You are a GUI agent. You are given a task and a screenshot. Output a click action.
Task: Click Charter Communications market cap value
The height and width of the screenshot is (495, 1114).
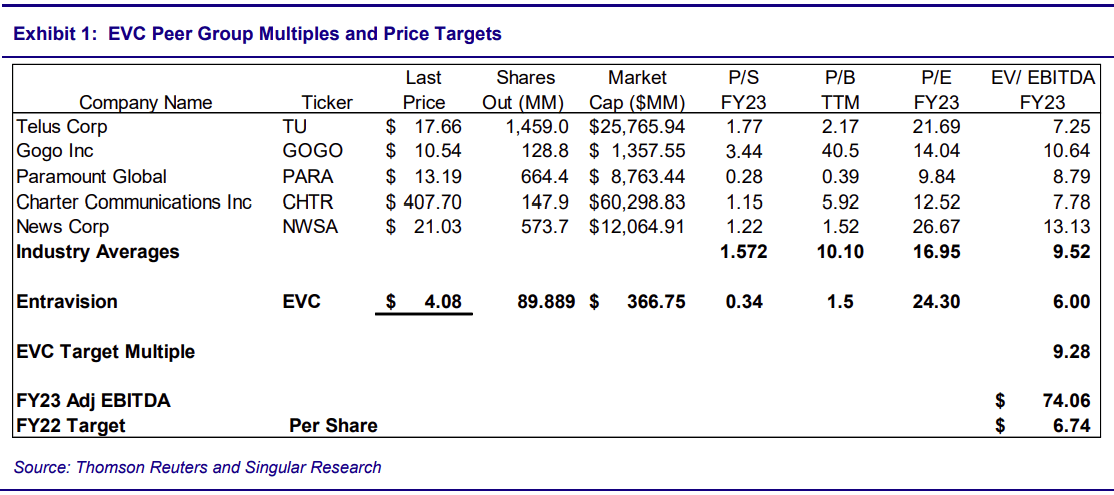point(639,202)
